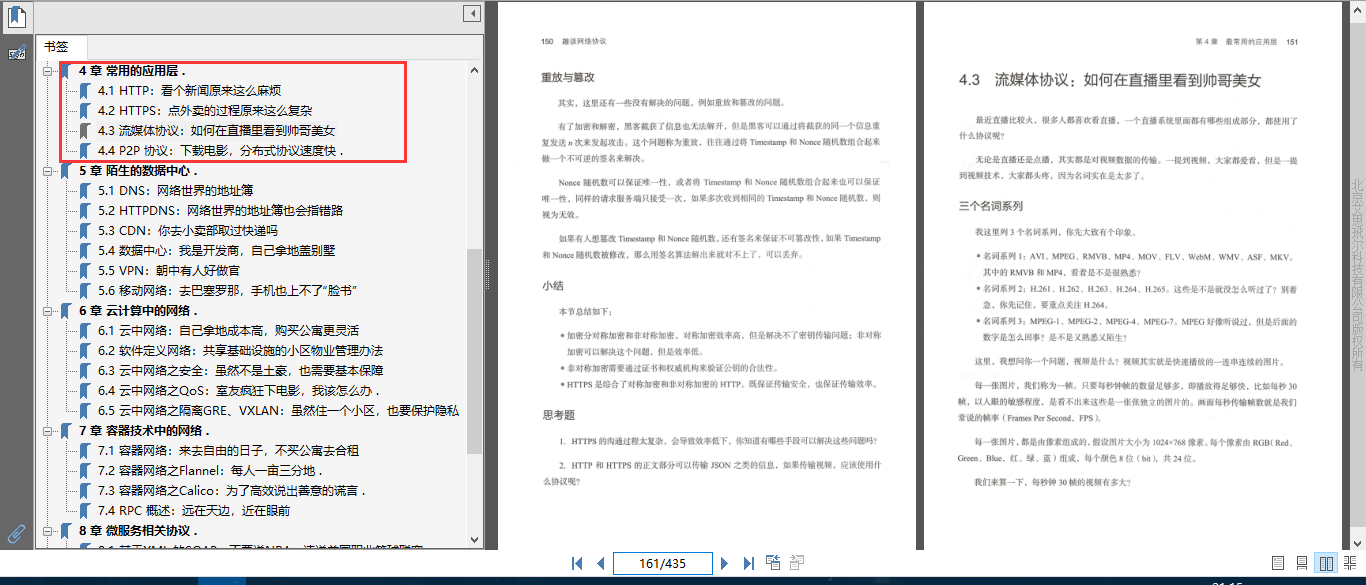Go to next page arrow
Image resolution: width=1366 pixels, height=585 pixels.
point(725,563)
